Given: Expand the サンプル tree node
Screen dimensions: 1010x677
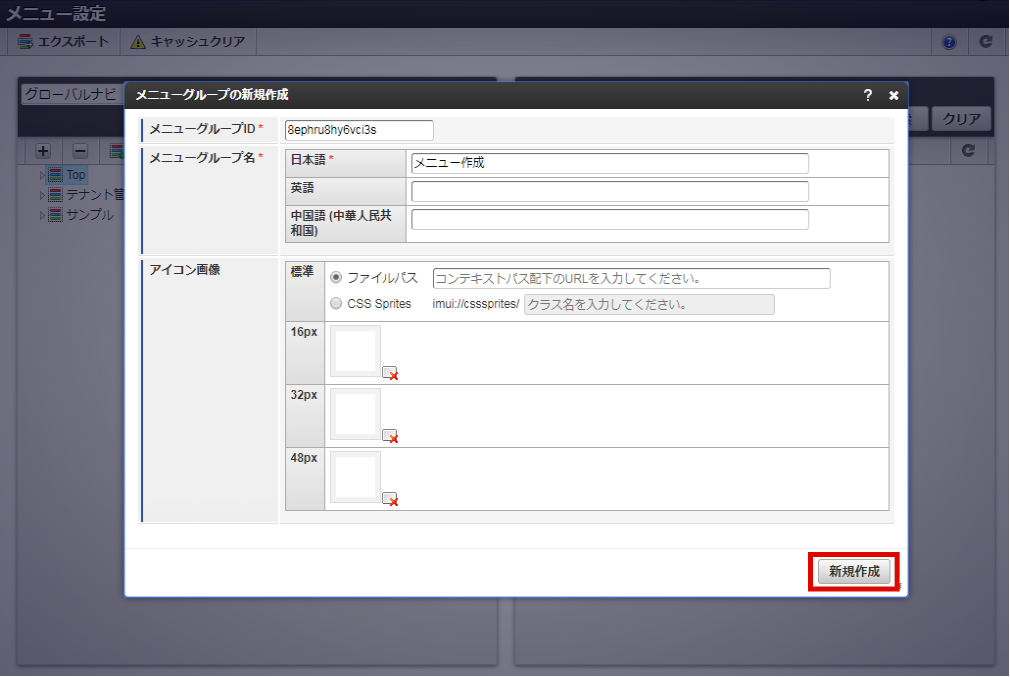Looking at the screenshot, I should [x=44, y=214].
